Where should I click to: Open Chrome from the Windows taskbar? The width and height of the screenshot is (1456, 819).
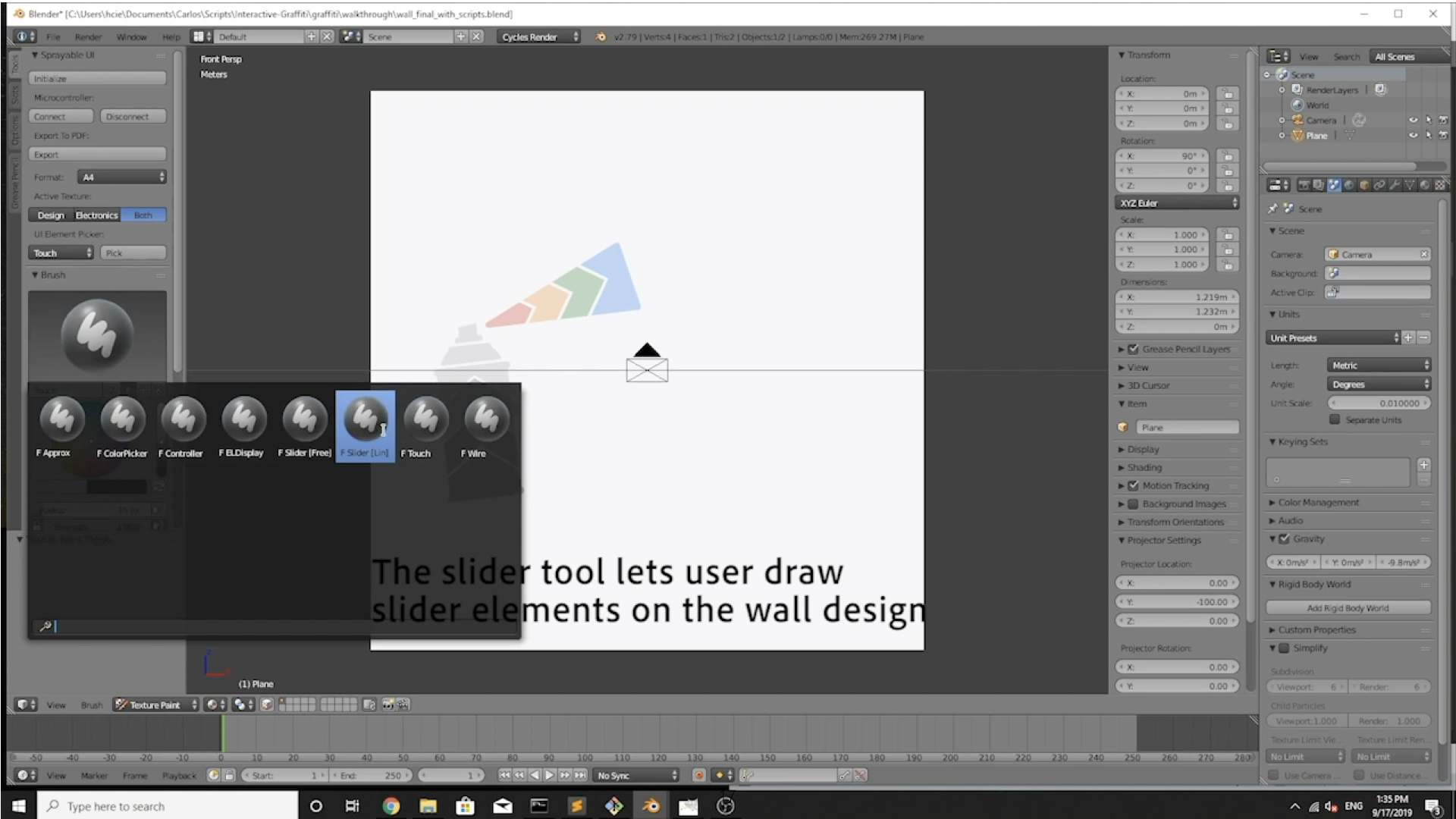coord(391,806)
